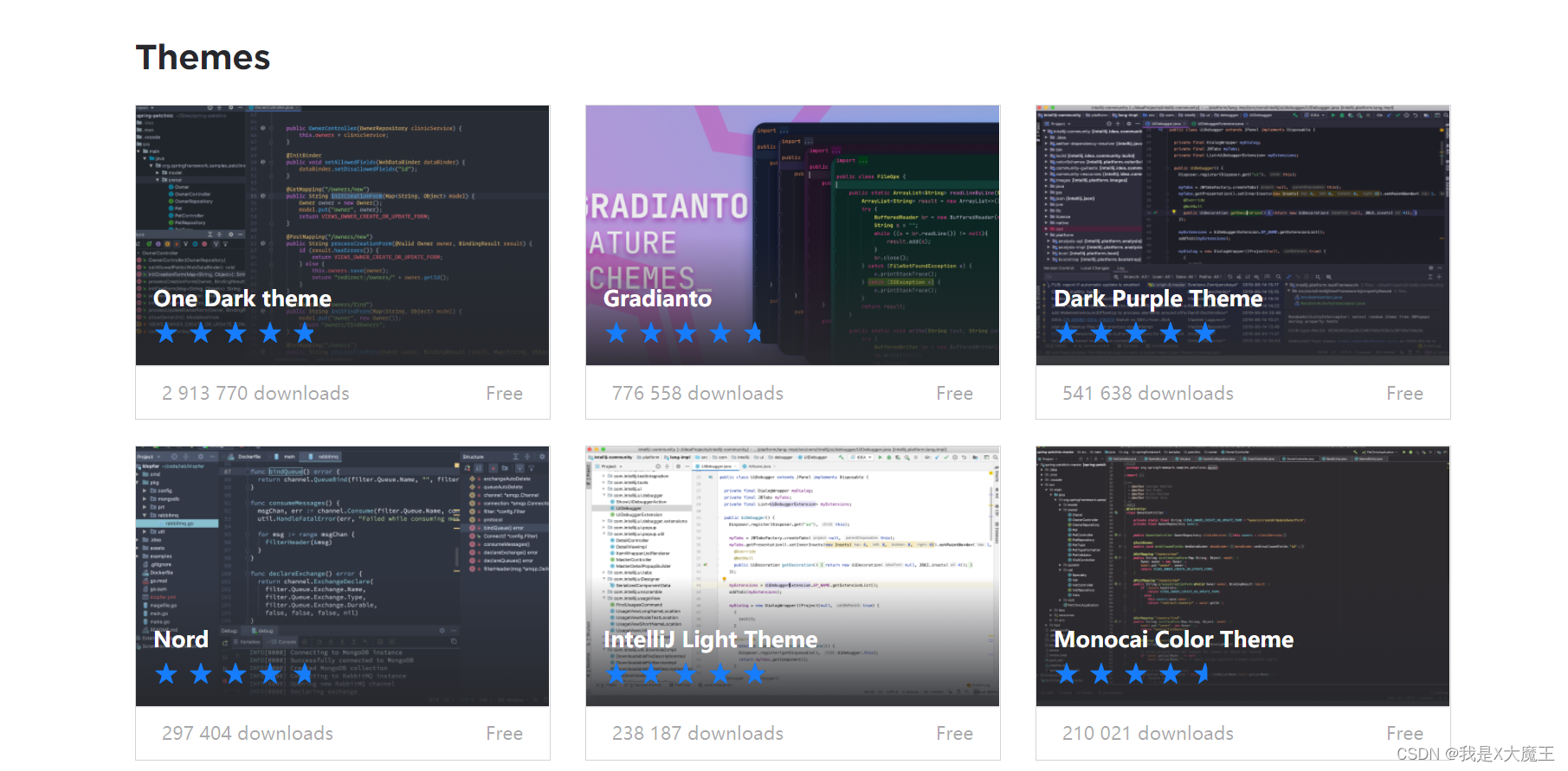Click the Free label on Dark Purple Theme card
The height and width of the screenshot is (771, 1568).
(x=1405, y=394)
